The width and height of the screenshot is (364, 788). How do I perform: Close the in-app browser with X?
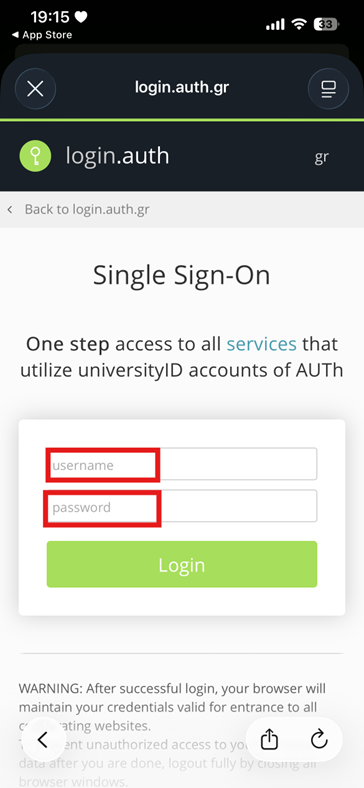point(35,89)
